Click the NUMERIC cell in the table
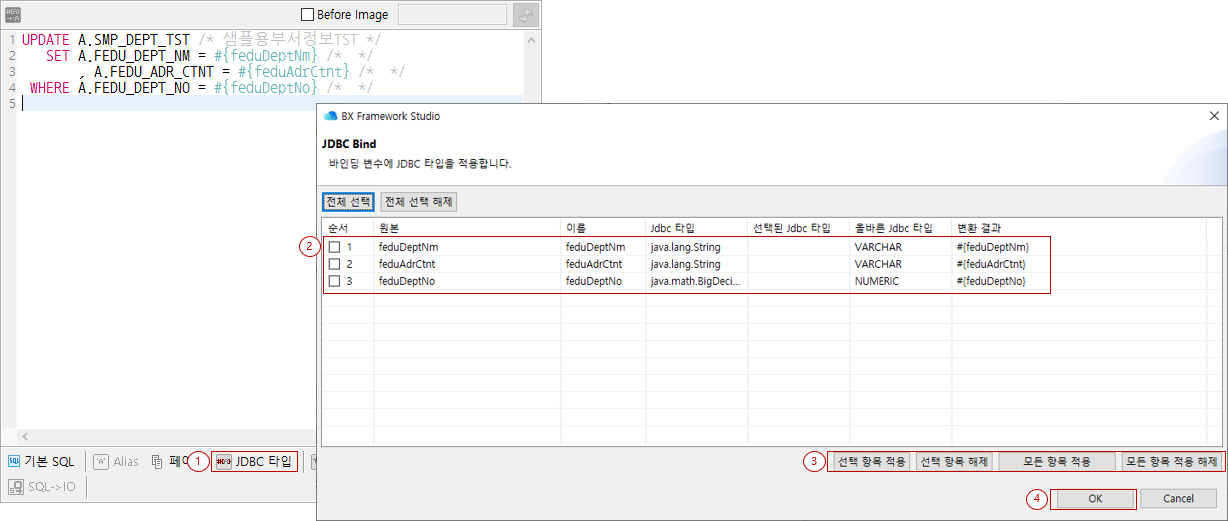1228x521 pixels. click(x=900, y=282)
